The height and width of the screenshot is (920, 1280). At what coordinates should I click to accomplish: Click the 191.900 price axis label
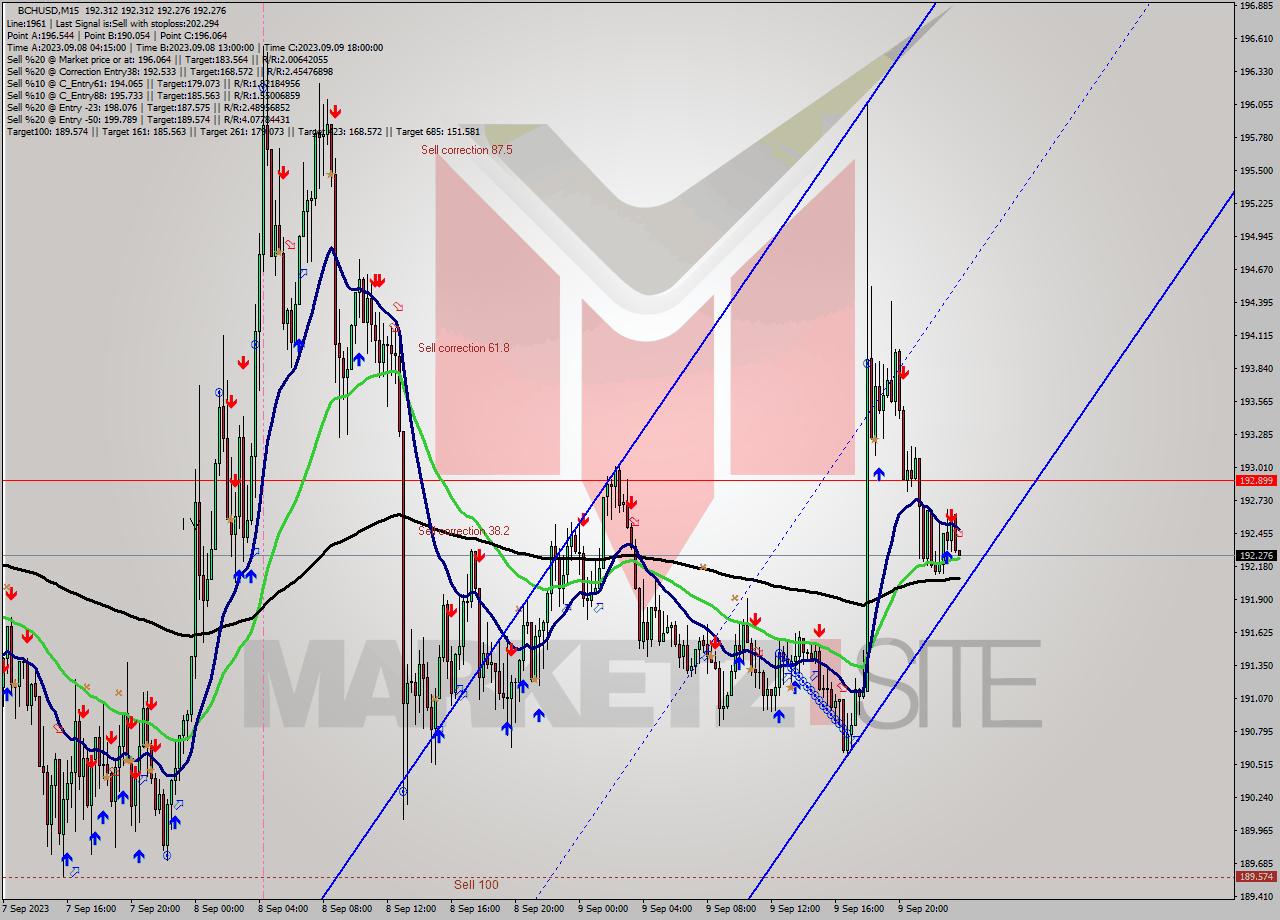point(1255,600)
